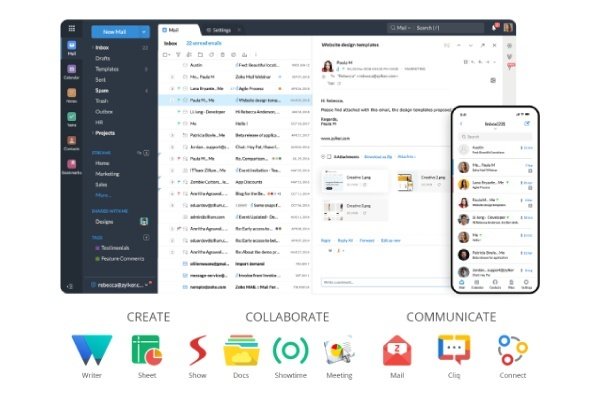
Task: Click the Sheet app icon
Action: coord(147,350)
